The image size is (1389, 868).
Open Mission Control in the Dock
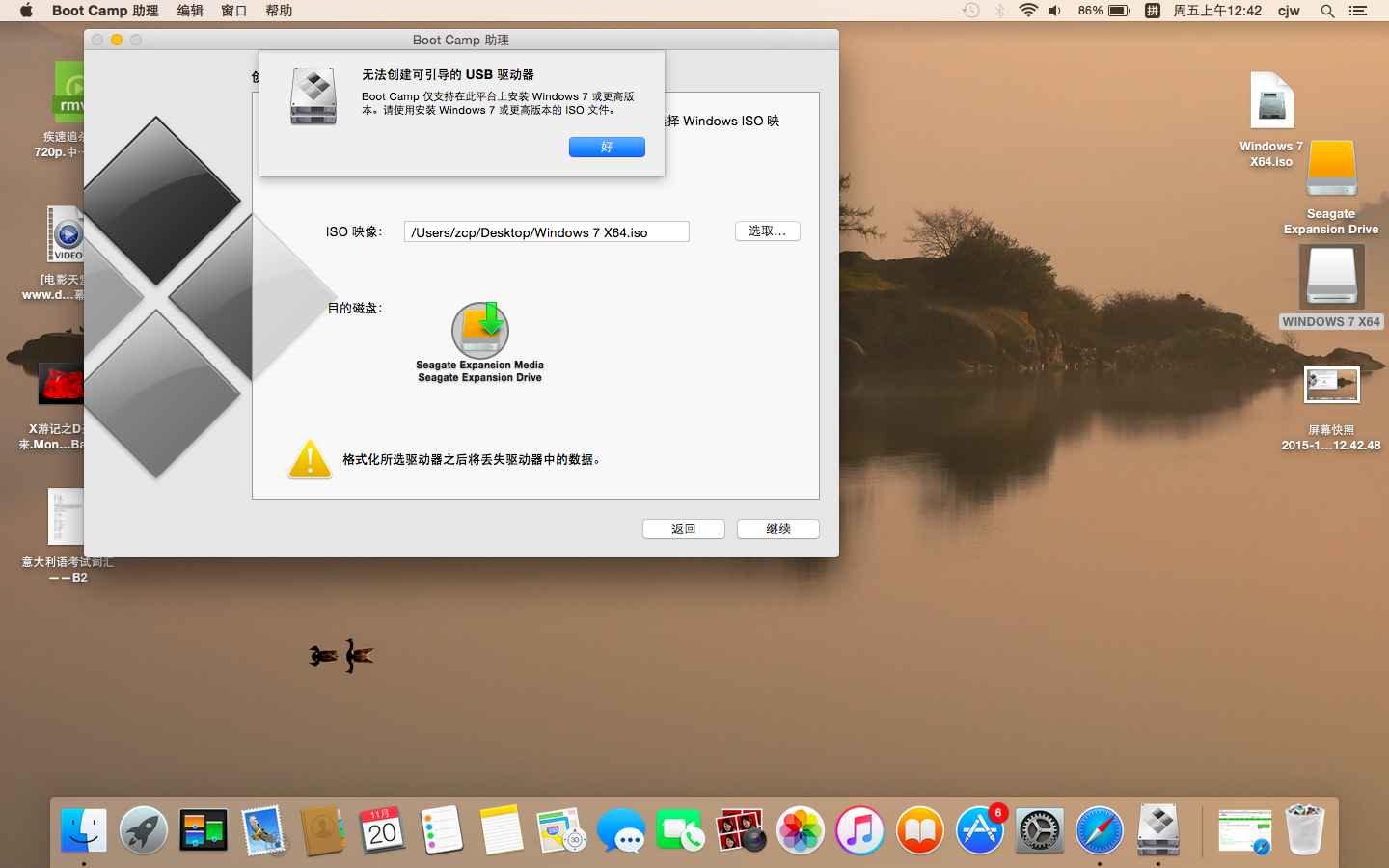[204, 829]
